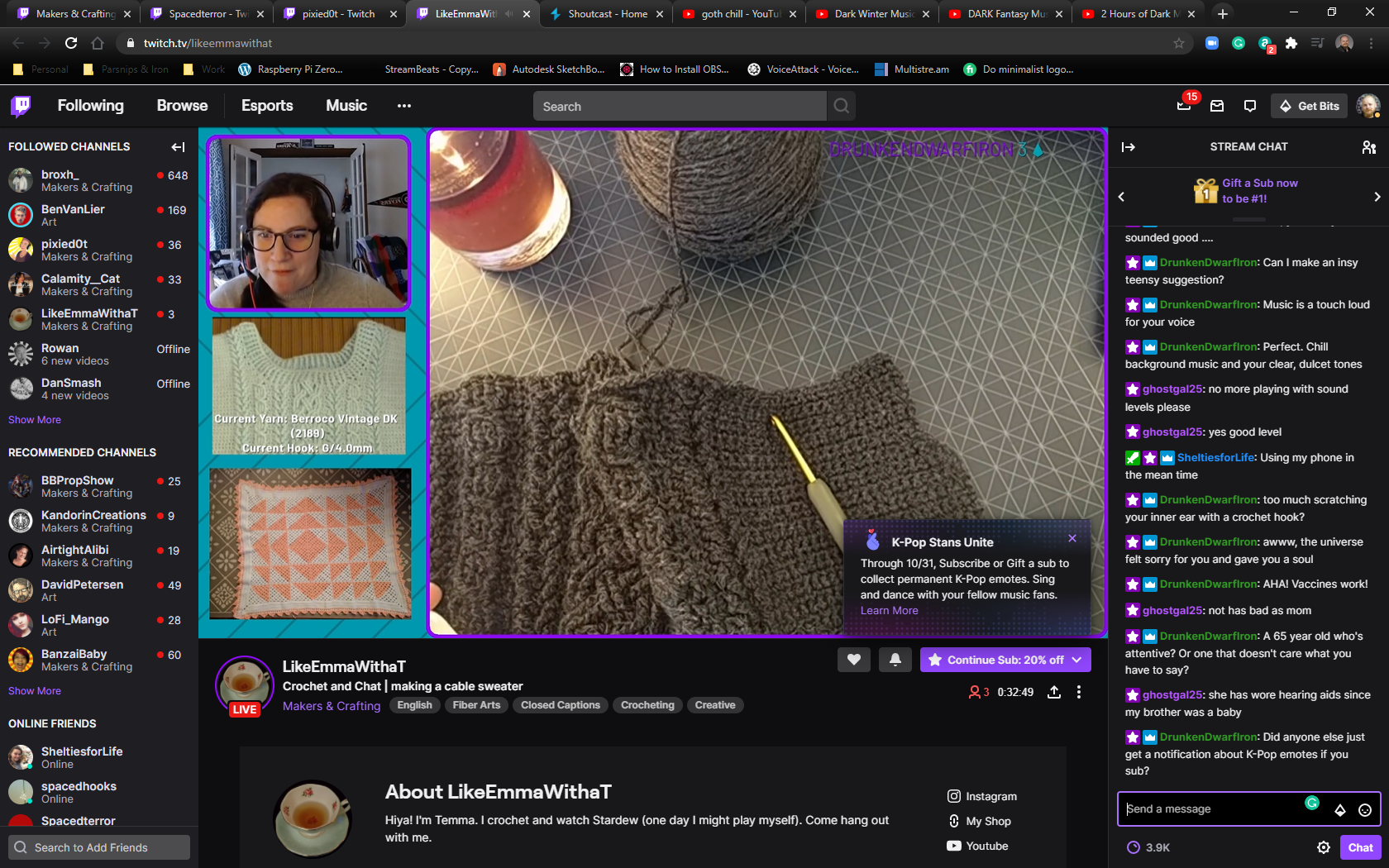Viewport: 1389px width, 868px height.
Task: Go to the Following tab
Action: click(90, 106)
